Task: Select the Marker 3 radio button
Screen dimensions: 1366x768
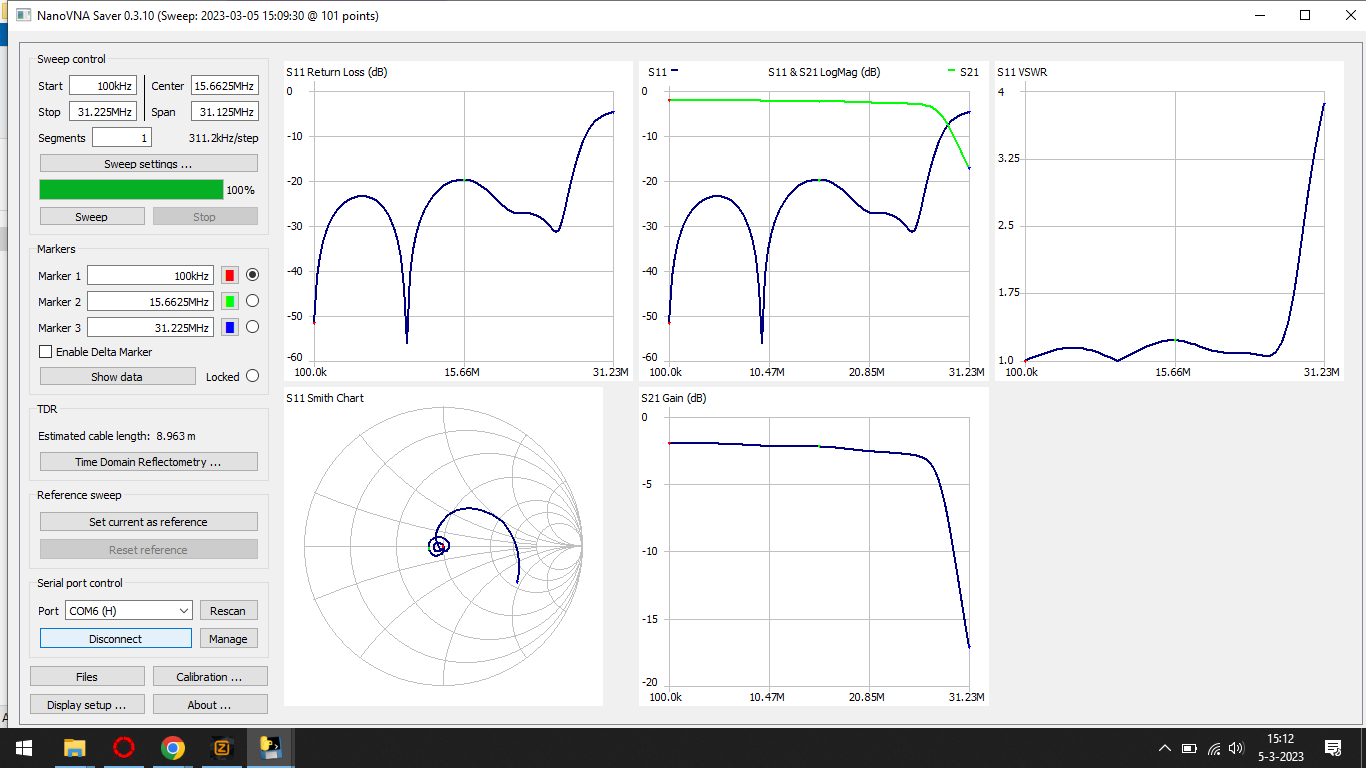Action: click(252, 327)
